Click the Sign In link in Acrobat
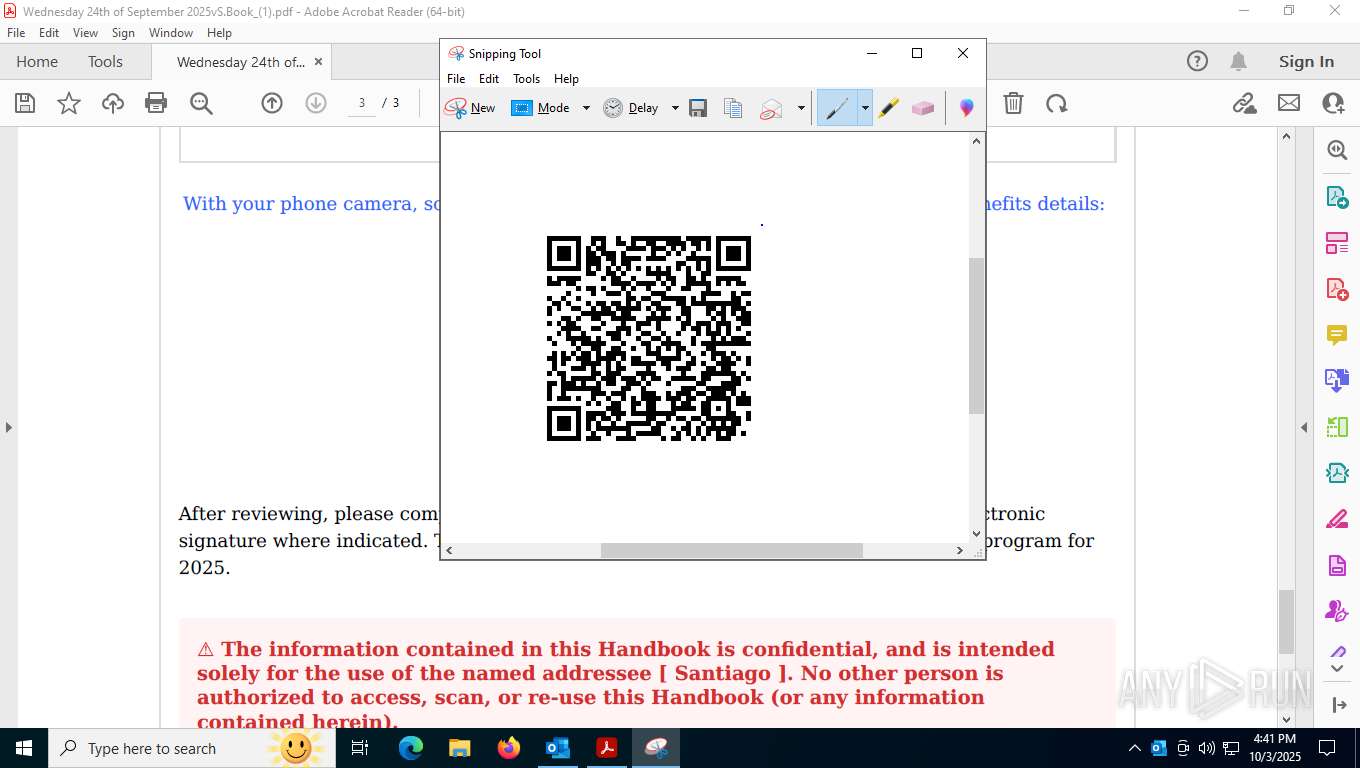 point(1306,62)
